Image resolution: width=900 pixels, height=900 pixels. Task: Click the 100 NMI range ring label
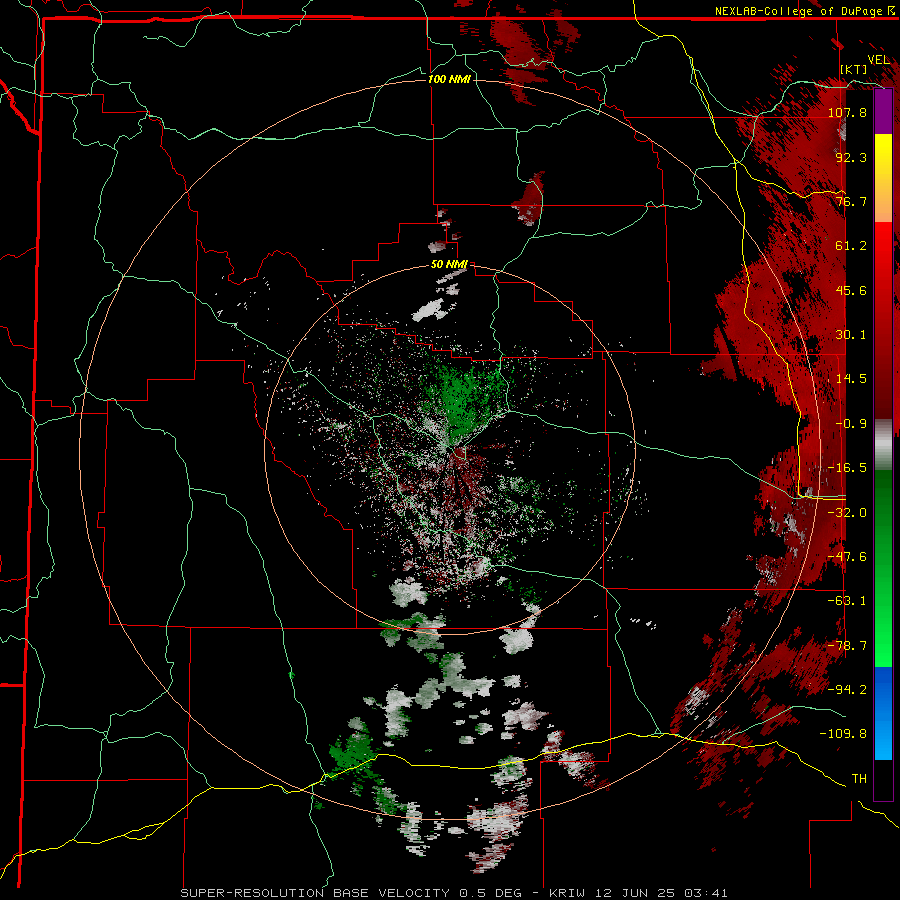coord(449,79)
